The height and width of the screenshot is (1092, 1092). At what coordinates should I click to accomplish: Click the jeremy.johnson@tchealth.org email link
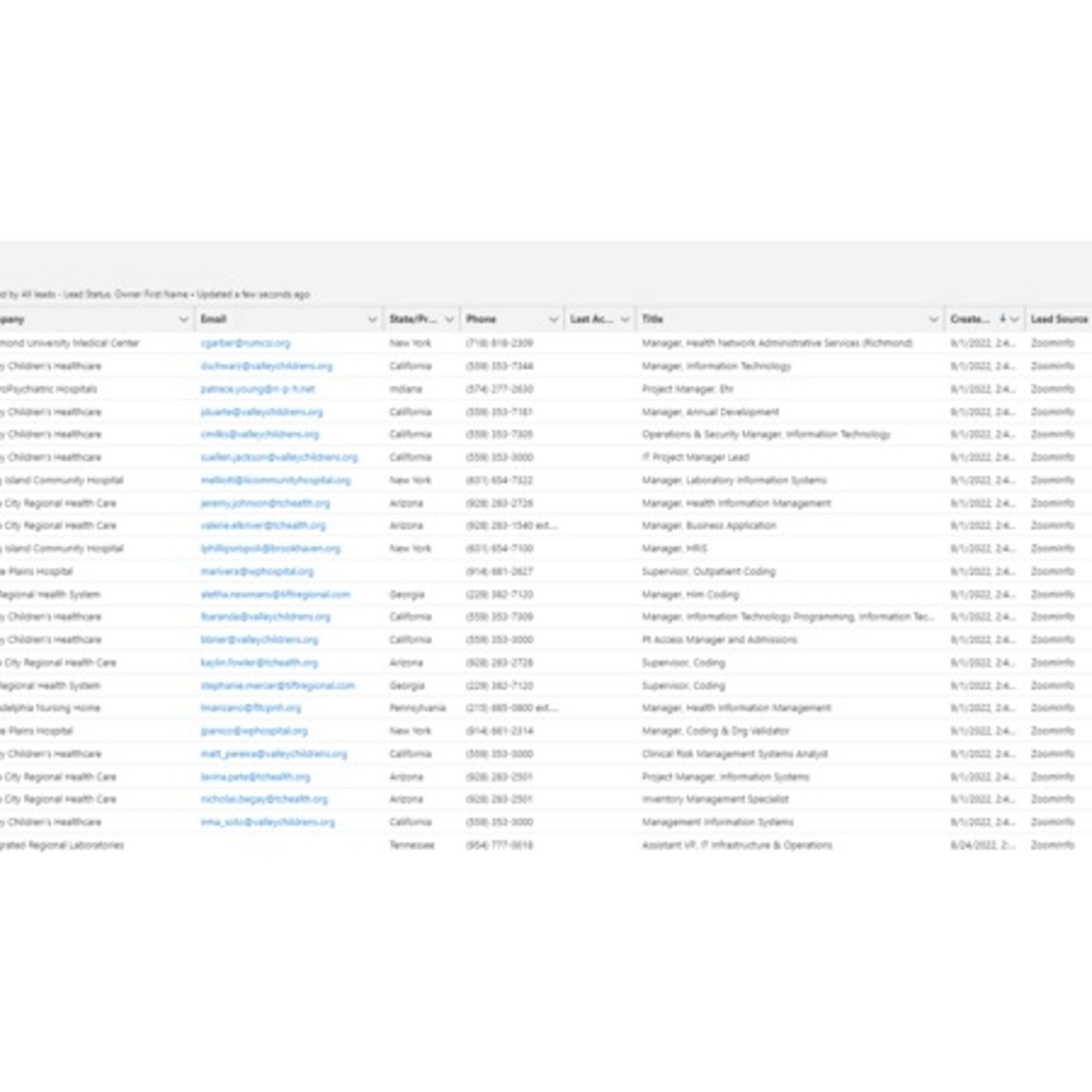pyautogui.click(x=265, y=503)
